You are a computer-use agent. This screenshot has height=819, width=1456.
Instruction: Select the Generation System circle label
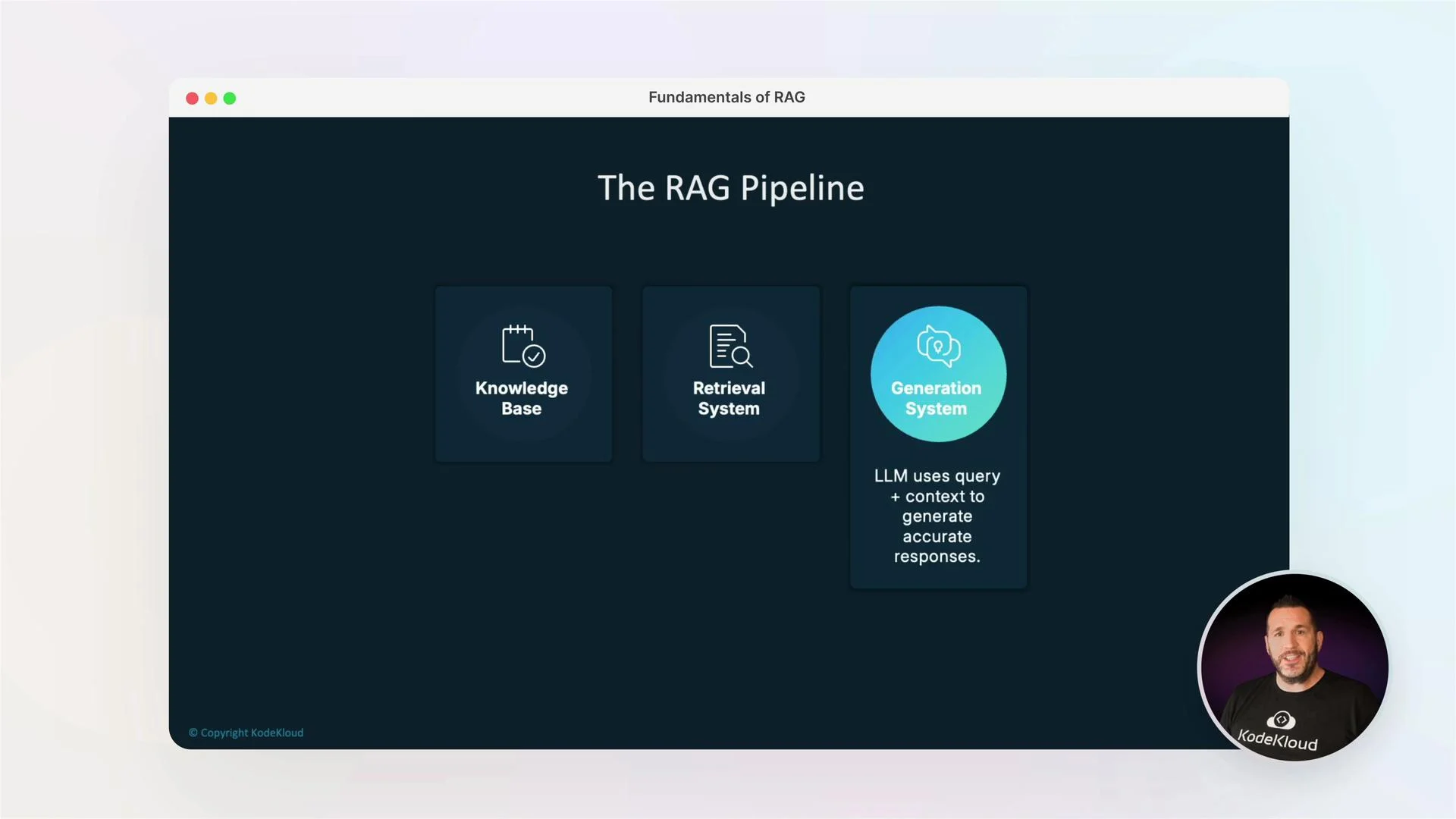(937, 398)
